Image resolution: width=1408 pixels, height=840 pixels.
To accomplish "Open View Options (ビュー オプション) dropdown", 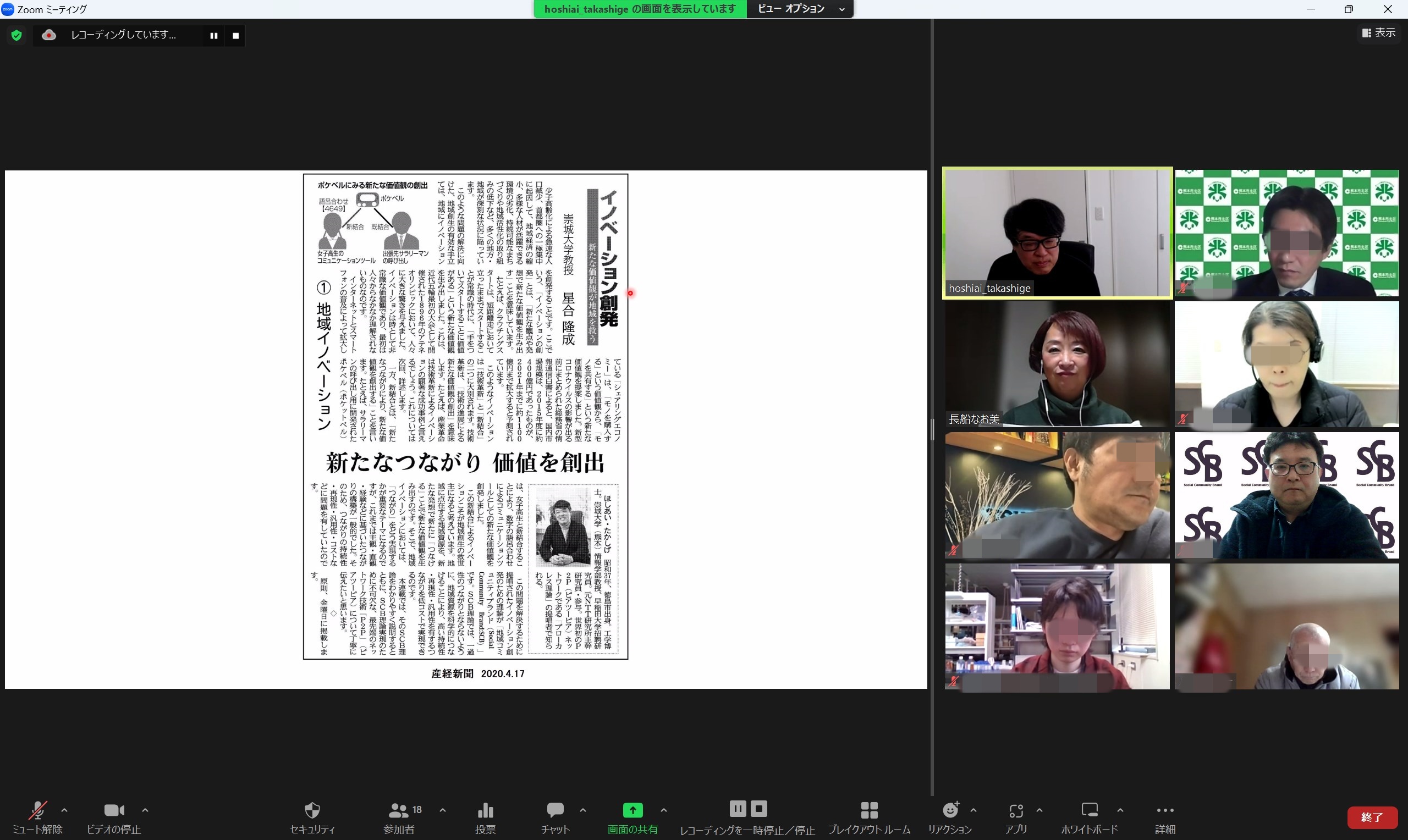I will (x=800, y=9).
